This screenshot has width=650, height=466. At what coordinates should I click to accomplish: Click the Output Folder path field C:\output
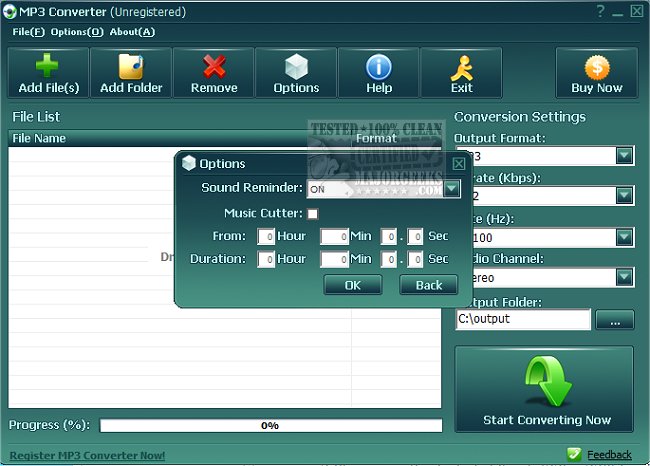click(x=523, y=319)
